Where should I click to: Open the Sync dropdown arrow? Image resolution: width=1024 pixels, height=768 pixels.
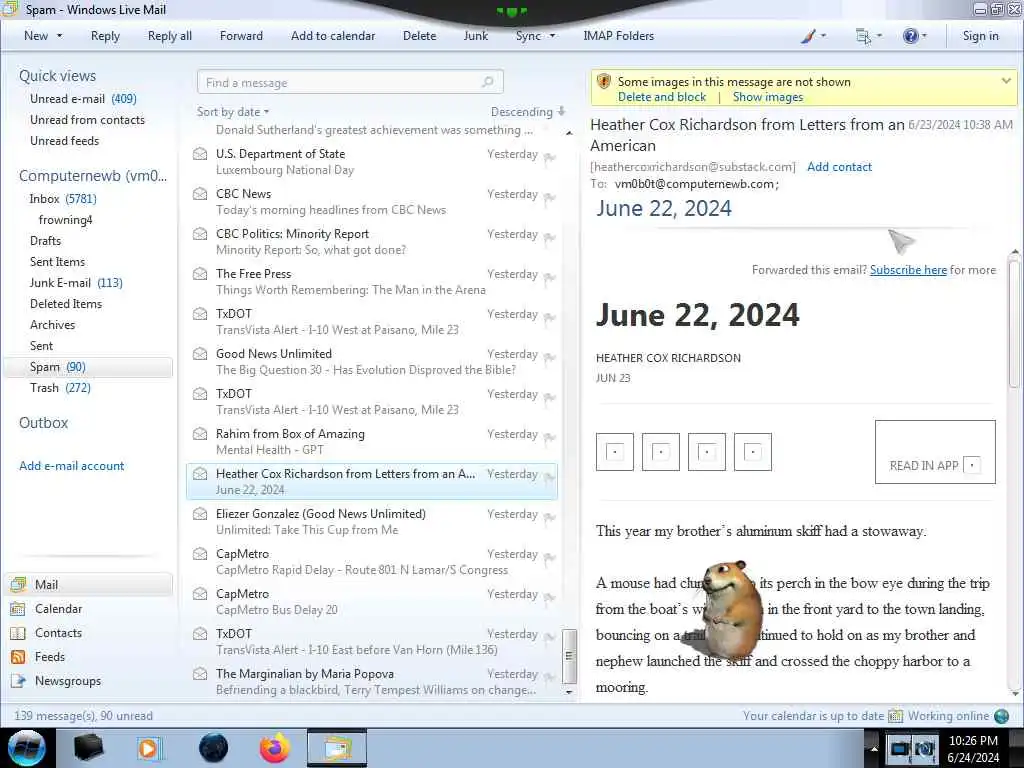point(552,36)
